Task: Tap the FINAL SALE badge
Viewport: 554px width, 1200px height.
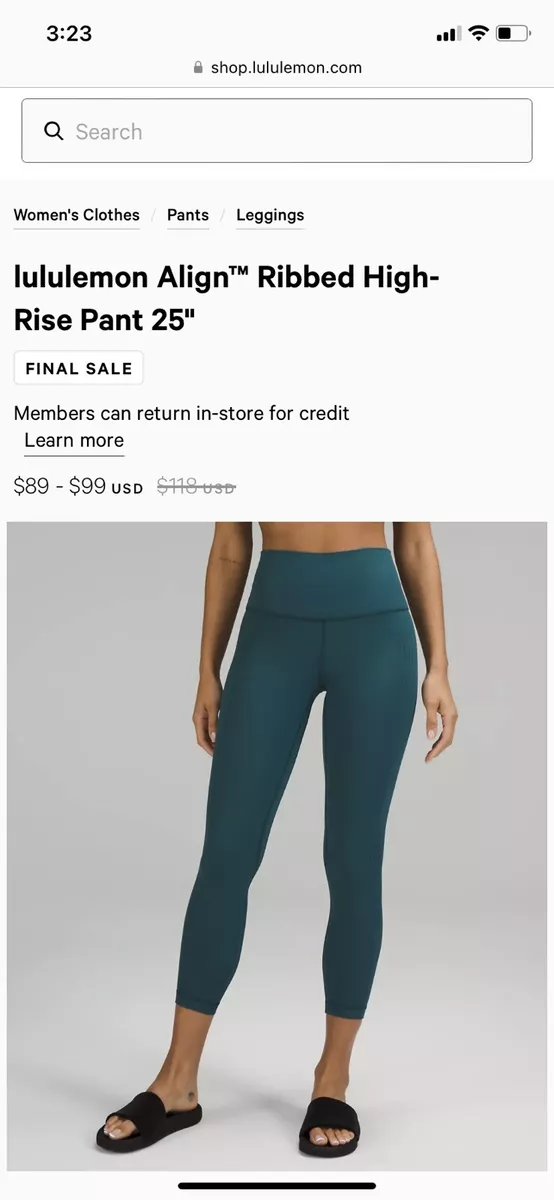Action: click(x=79, y=368)
